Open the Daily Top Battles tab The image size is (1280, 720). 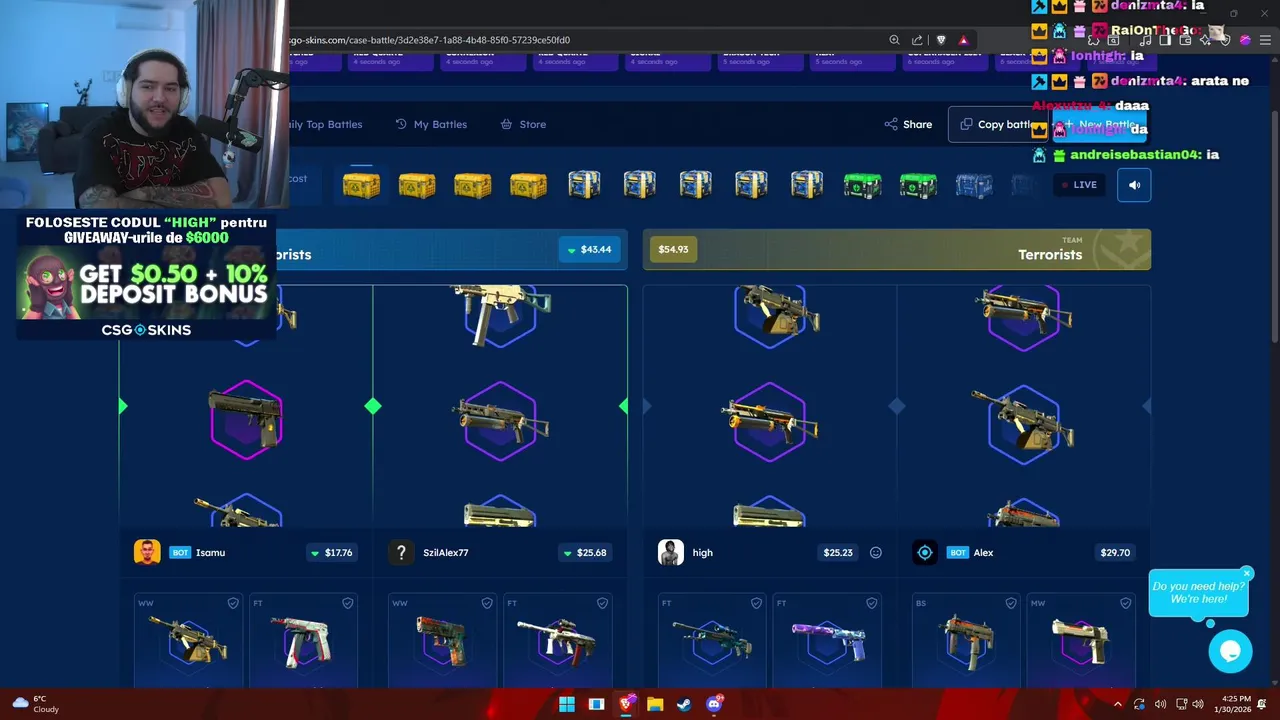tap(324, 124)
